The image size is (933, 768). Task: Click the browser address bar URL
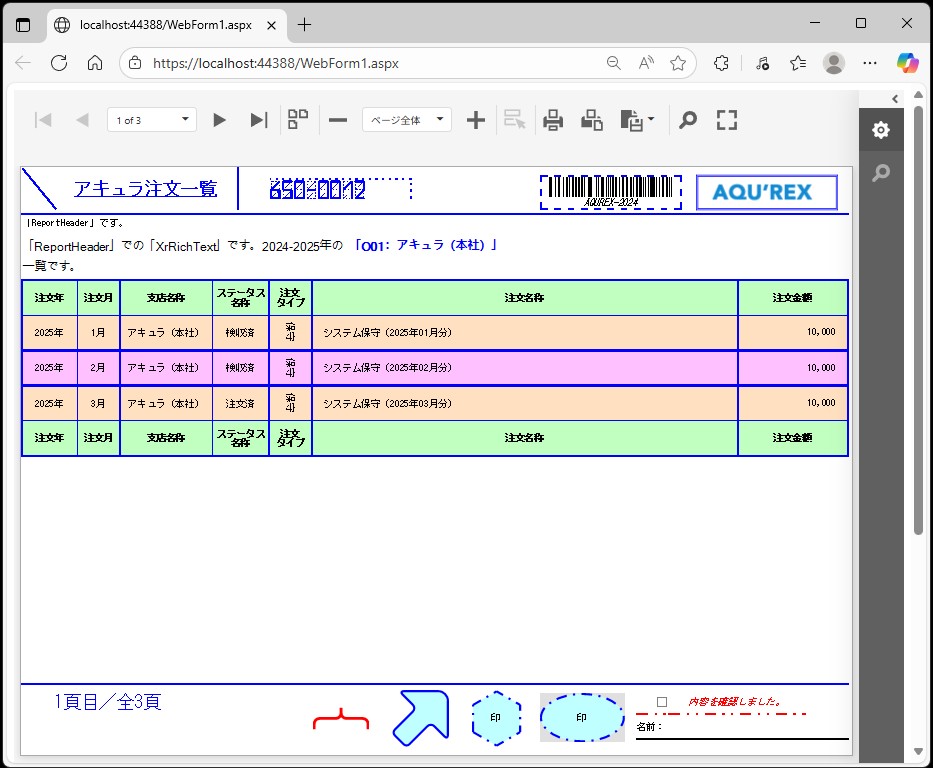(x=275, y=63)
